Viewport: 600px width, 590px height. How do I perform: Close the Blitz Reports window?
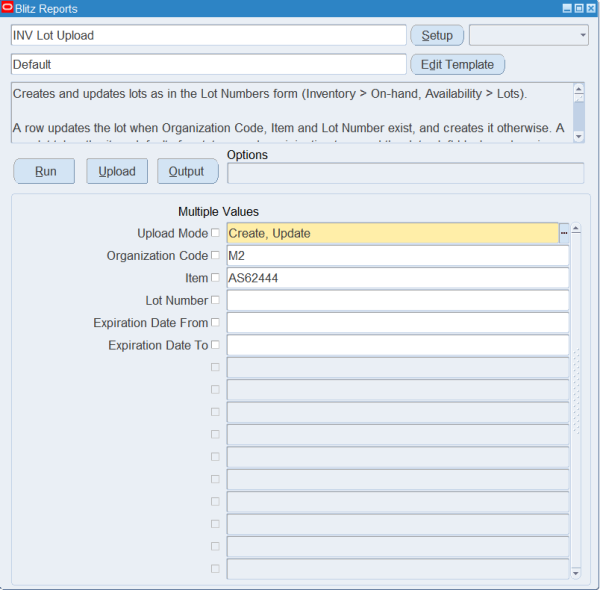[591, 8]
